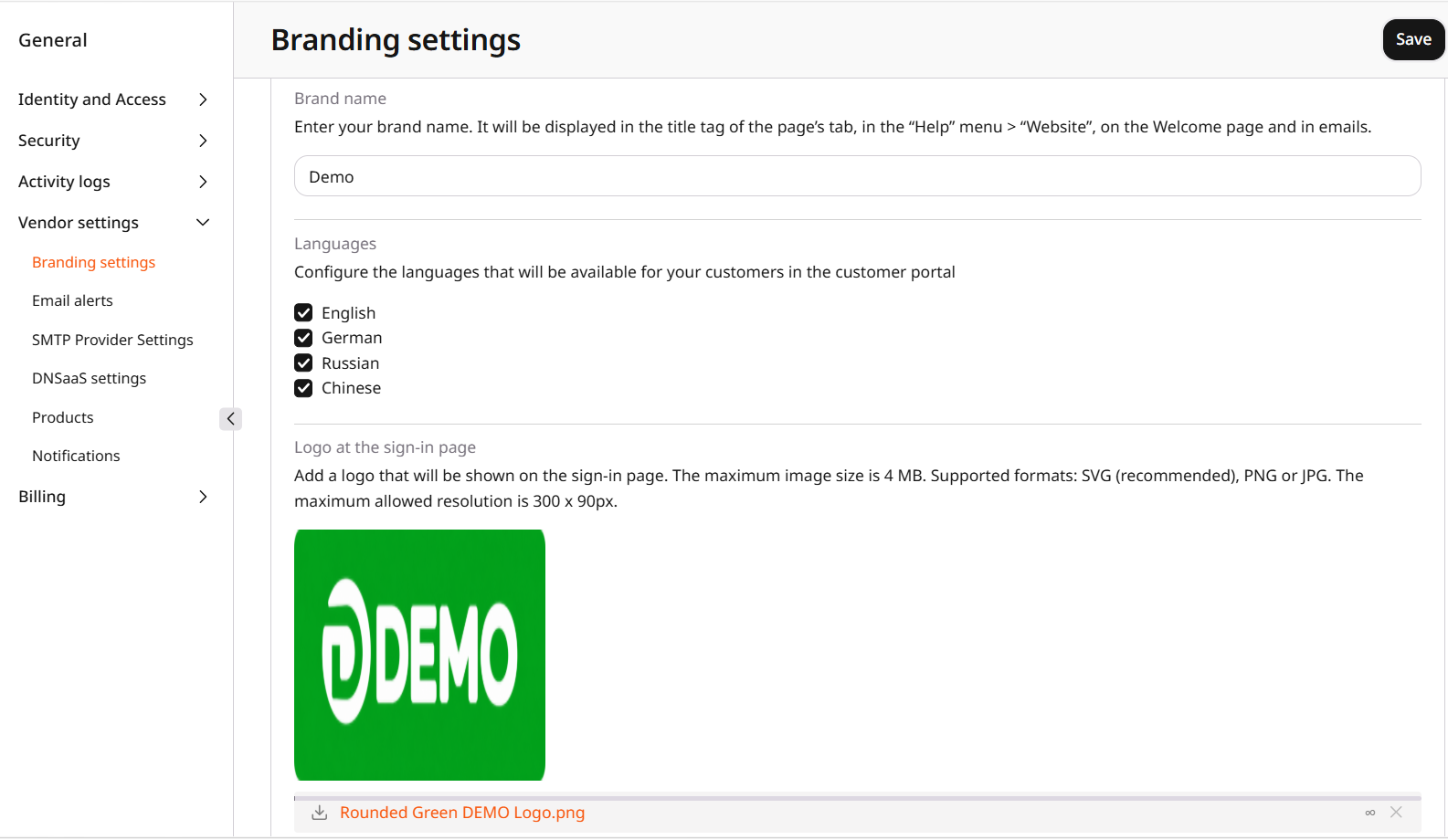
Task: Go to SMTP Provider Settings
Action: coord(112,340)
